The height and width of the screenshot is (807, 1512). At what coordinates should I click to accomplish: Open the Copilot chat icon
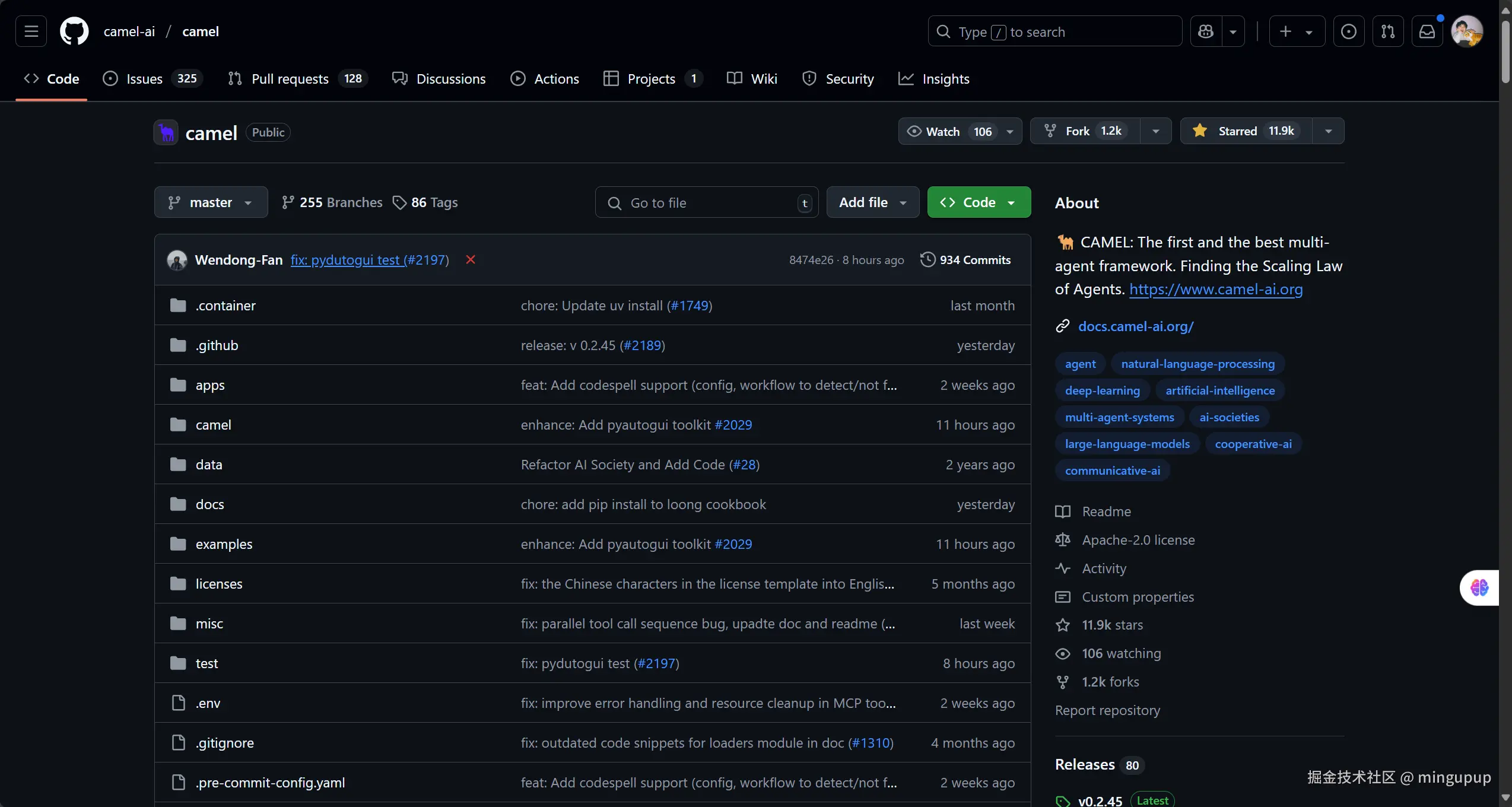1206,31
